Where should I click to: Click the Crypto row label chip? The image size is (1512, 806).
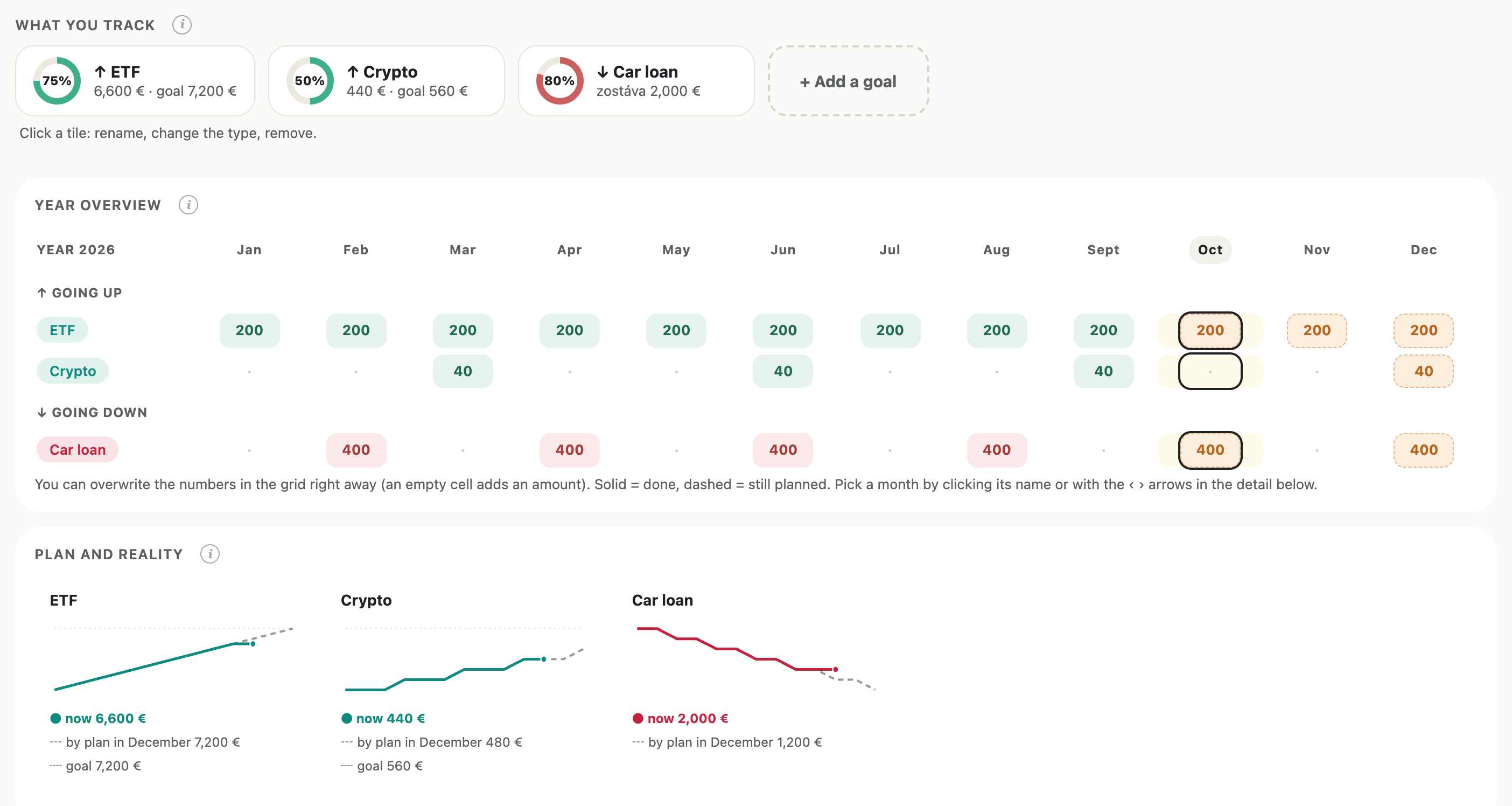pos(73,371)
